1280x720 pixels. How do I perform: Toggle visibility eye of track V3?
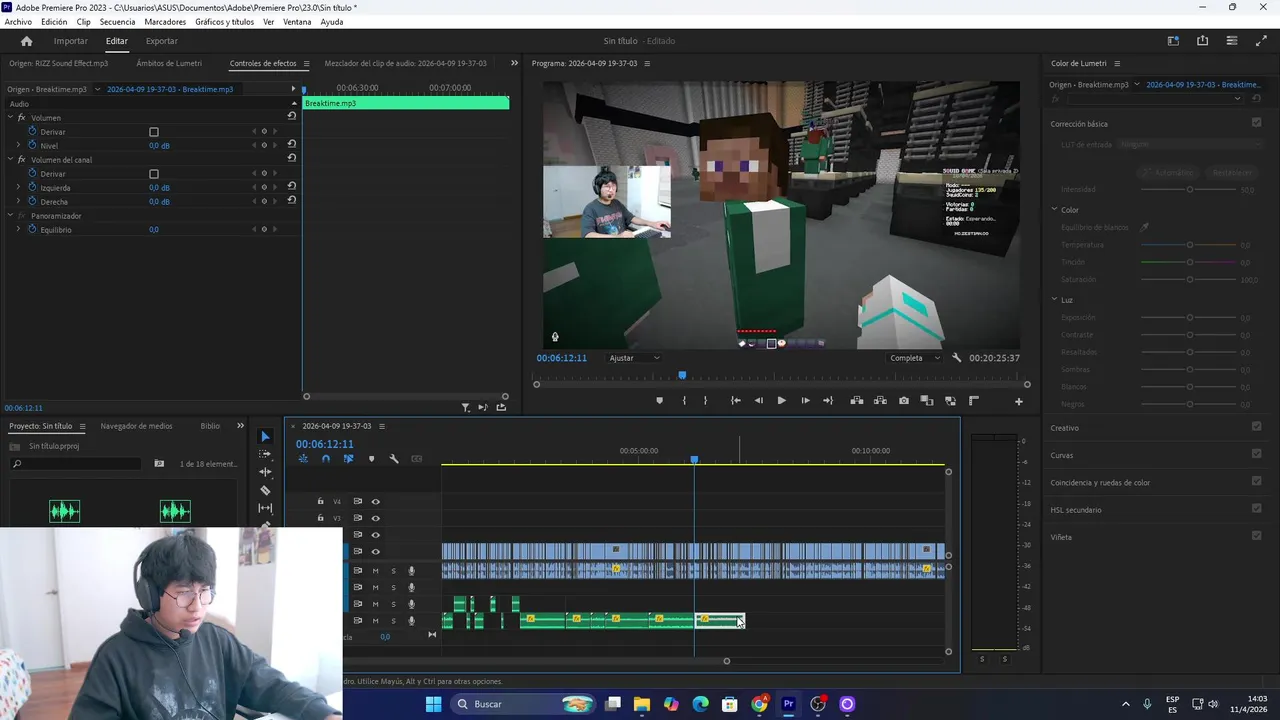pyautogui.click(x=376, y=518)
